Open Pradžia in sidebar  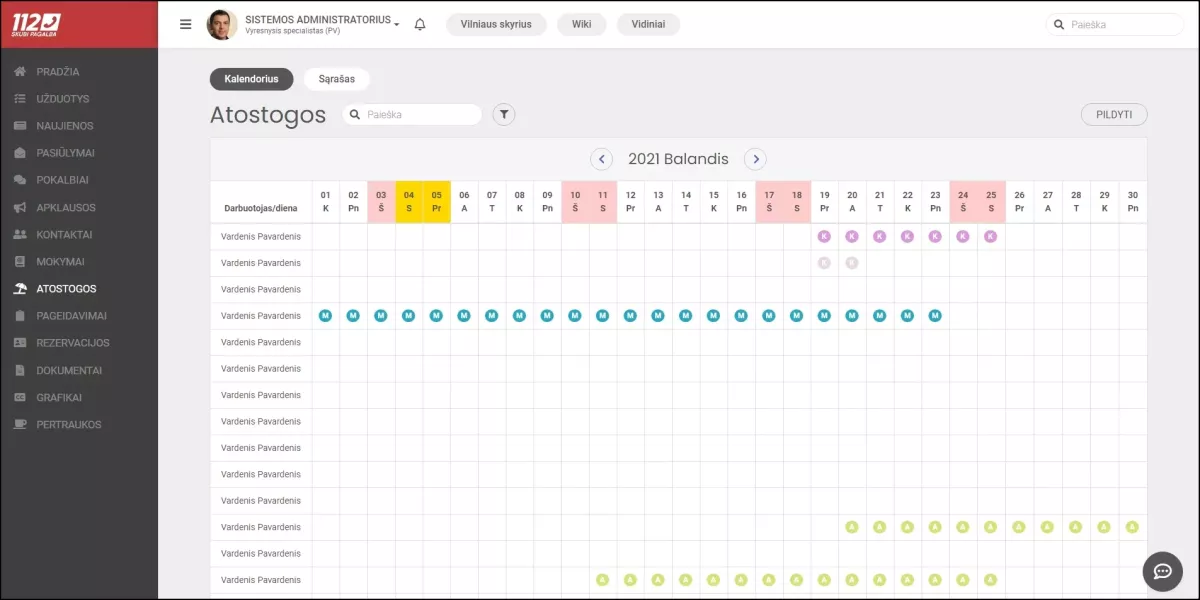click(x=57, y=72)
